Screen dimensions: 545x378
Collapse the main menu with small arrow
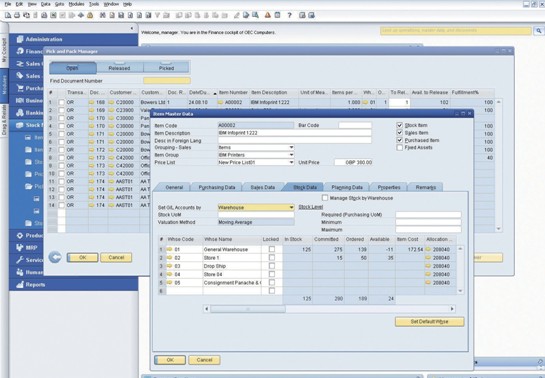[132, 28]
